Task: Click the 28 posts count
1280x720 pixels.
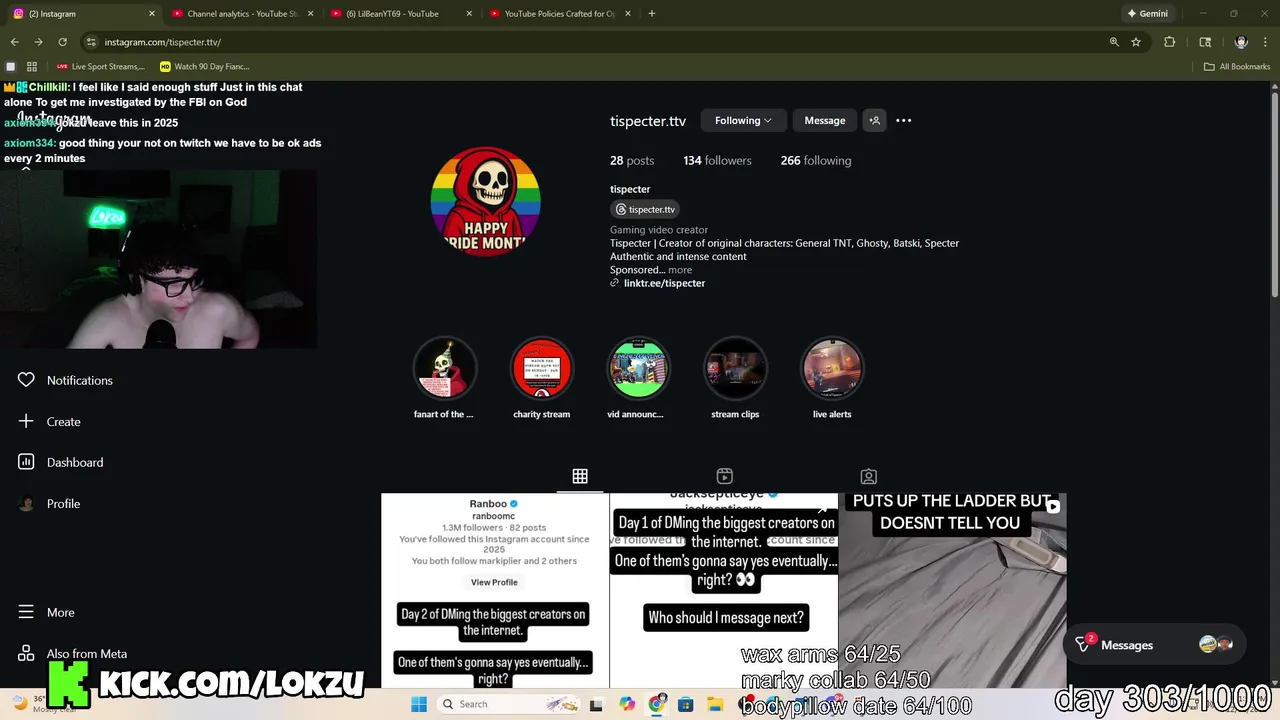Action: pyautogui.click(x=632, y=160)
